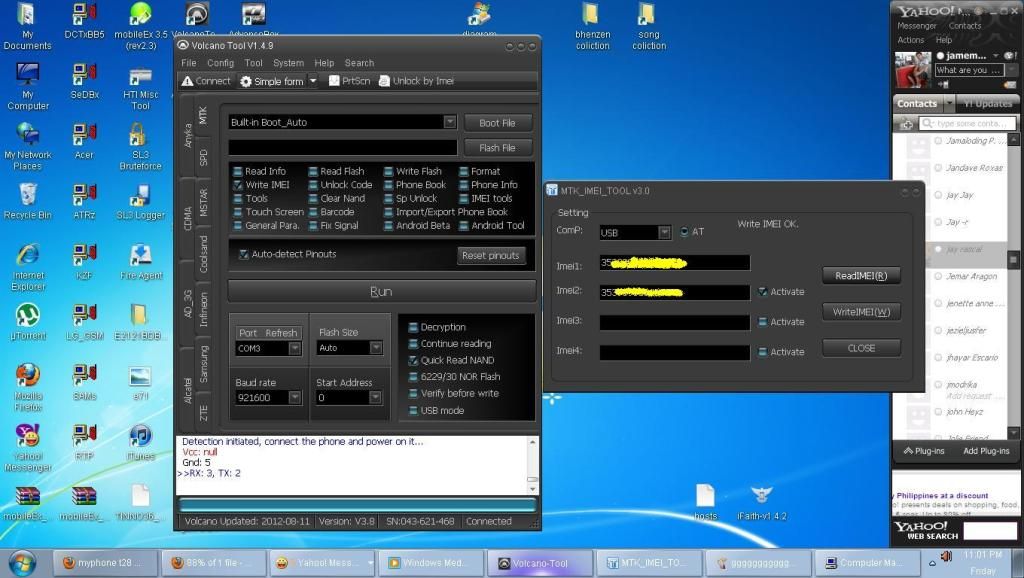Screen dimensions: 1024x578
Task: Open HTI Misc Tool shortcut
Action: tap(140, 87)
